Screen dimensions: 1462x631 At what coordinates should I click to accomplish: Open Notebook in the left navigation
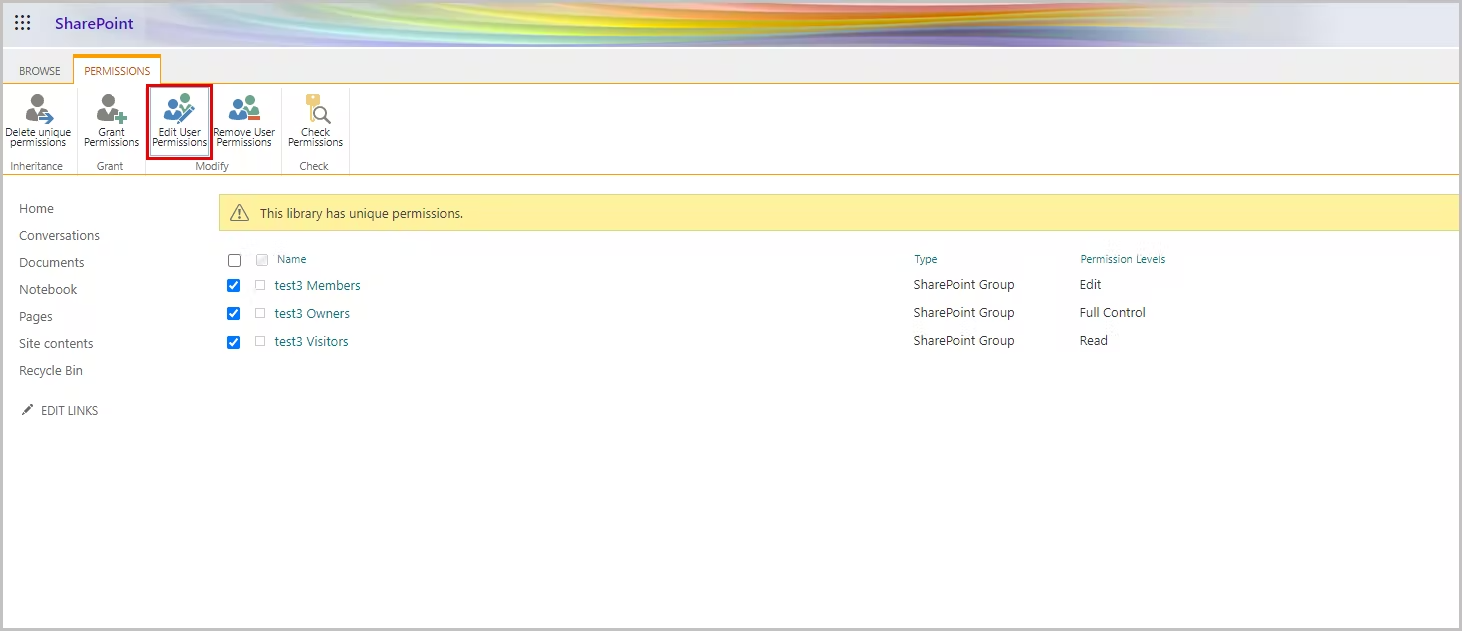(x=48, y=289)
